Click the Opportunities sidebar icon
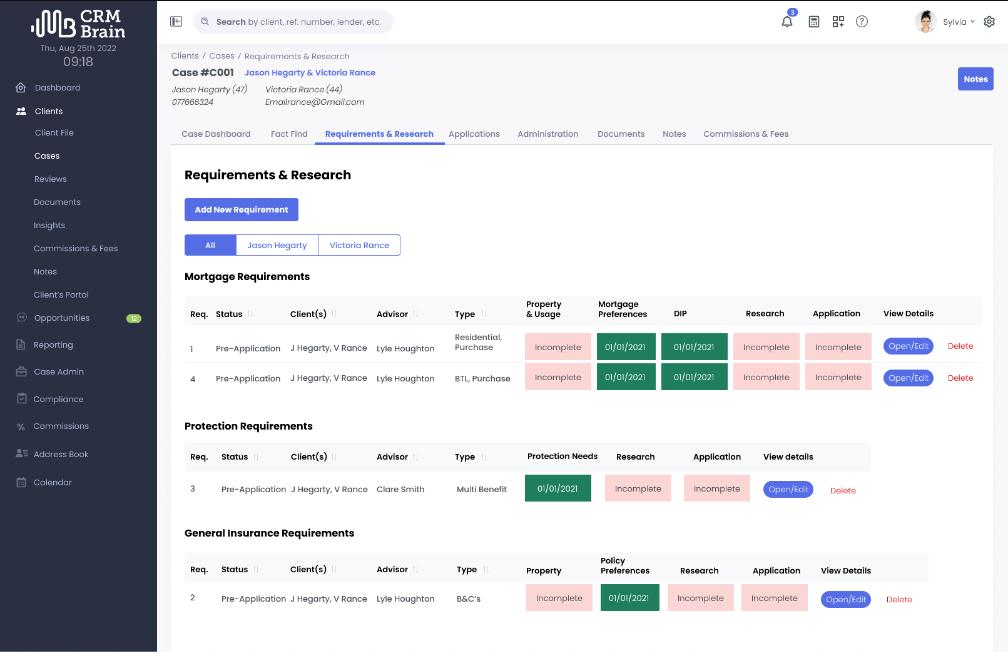 point(21,318)
